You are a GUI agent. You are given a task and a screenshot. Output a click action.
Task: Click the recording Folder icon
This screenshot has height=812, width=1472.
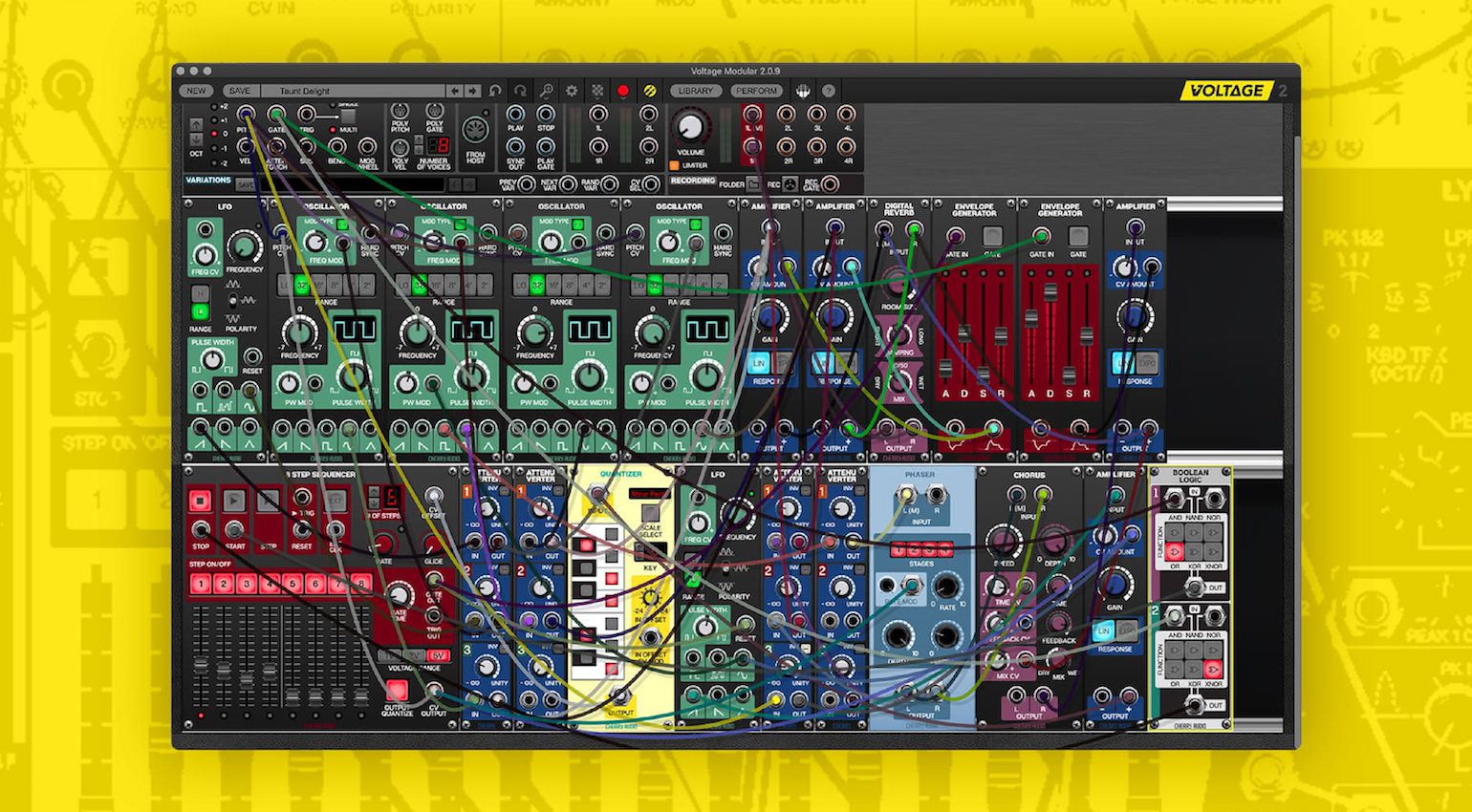[752, 183]
